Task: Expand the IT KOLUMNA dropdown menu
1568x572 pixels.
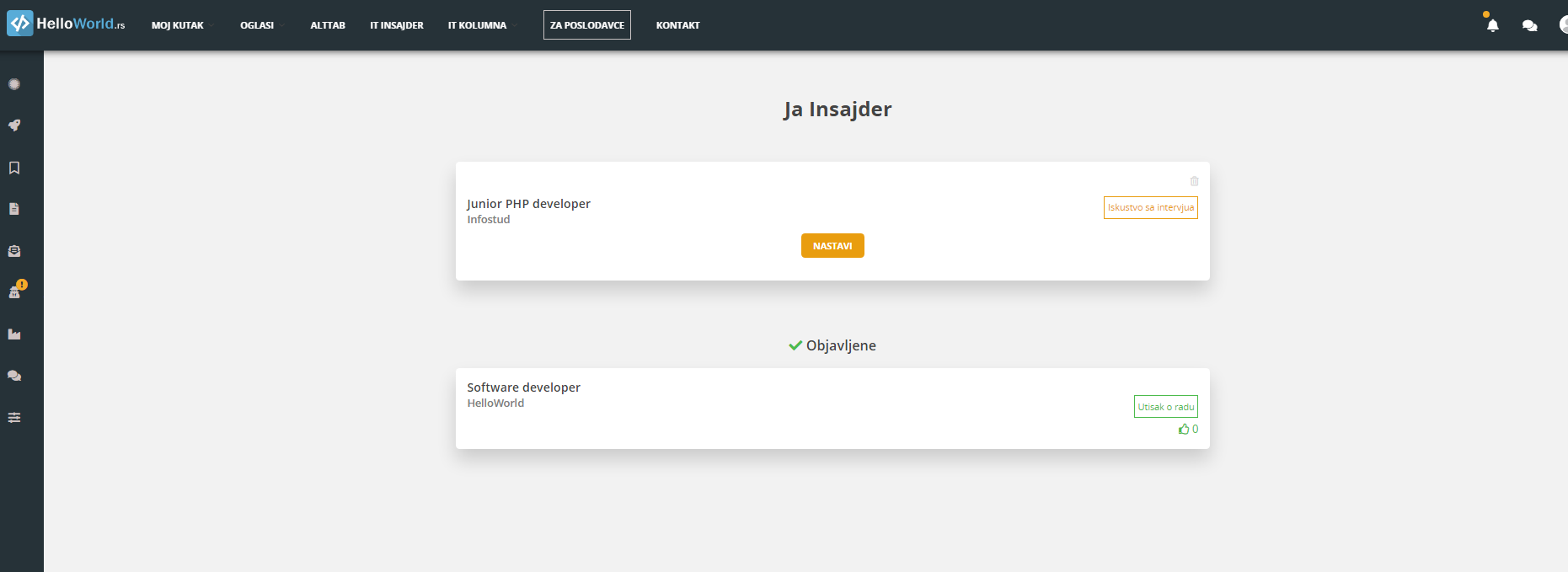Action: tap(483, 25)
